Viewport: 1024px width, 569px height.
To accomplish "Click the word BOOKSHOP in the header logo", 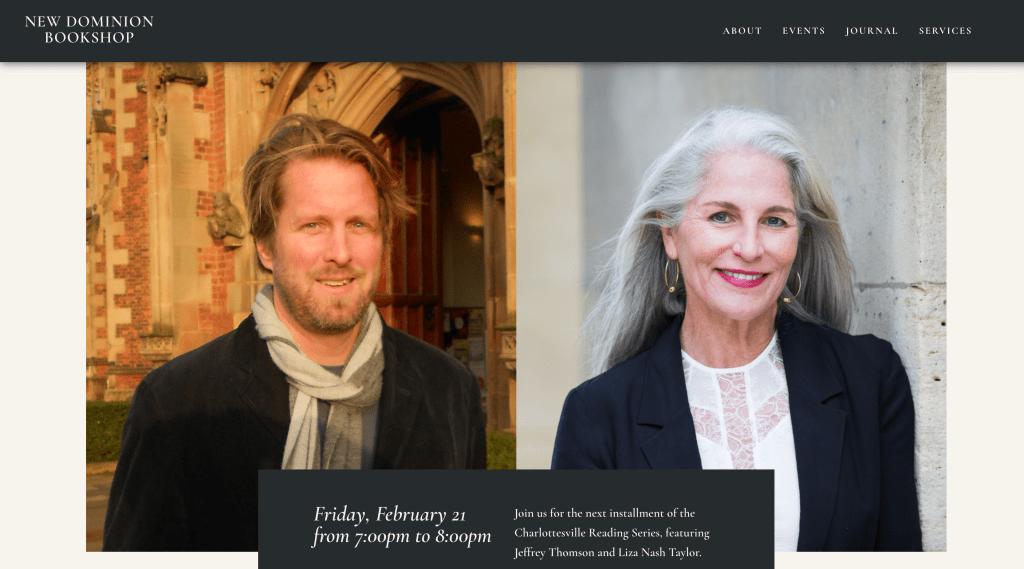I will pyautogui.click(x=89, y=38).
